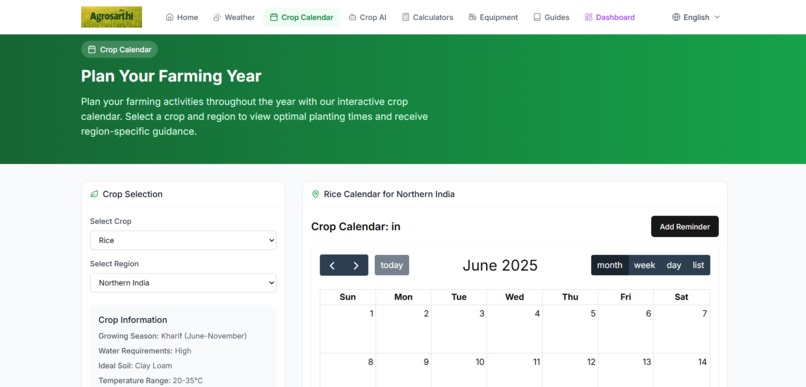The width and height of the screenshot is (806, 387).
Task: Open the Calculators page
Action: click(428, 17)
